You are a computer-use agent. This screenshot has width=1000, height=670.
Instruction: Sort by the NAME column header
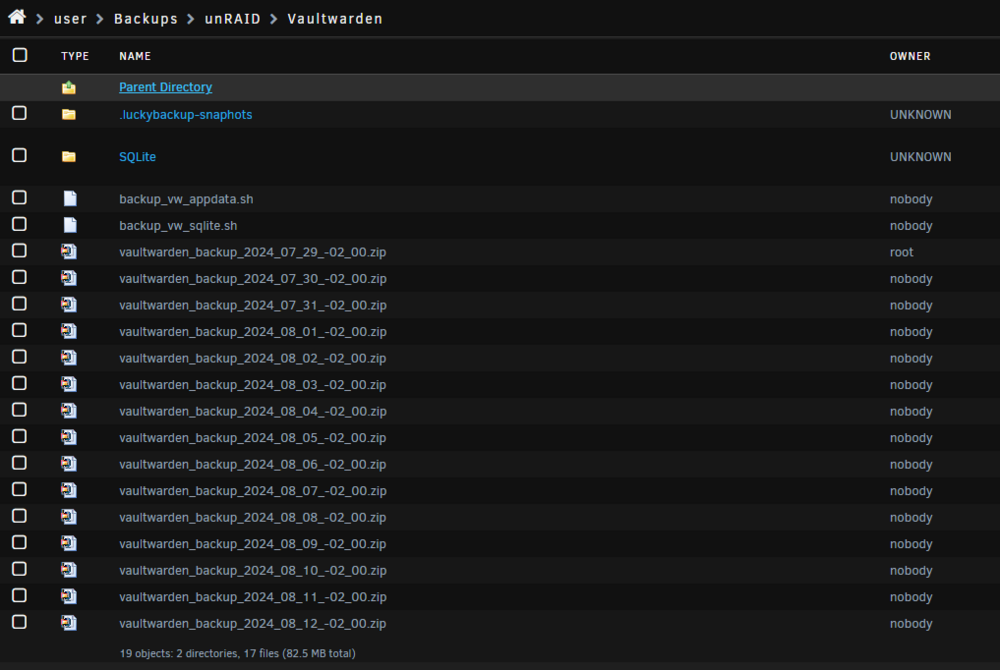[135, 56]
